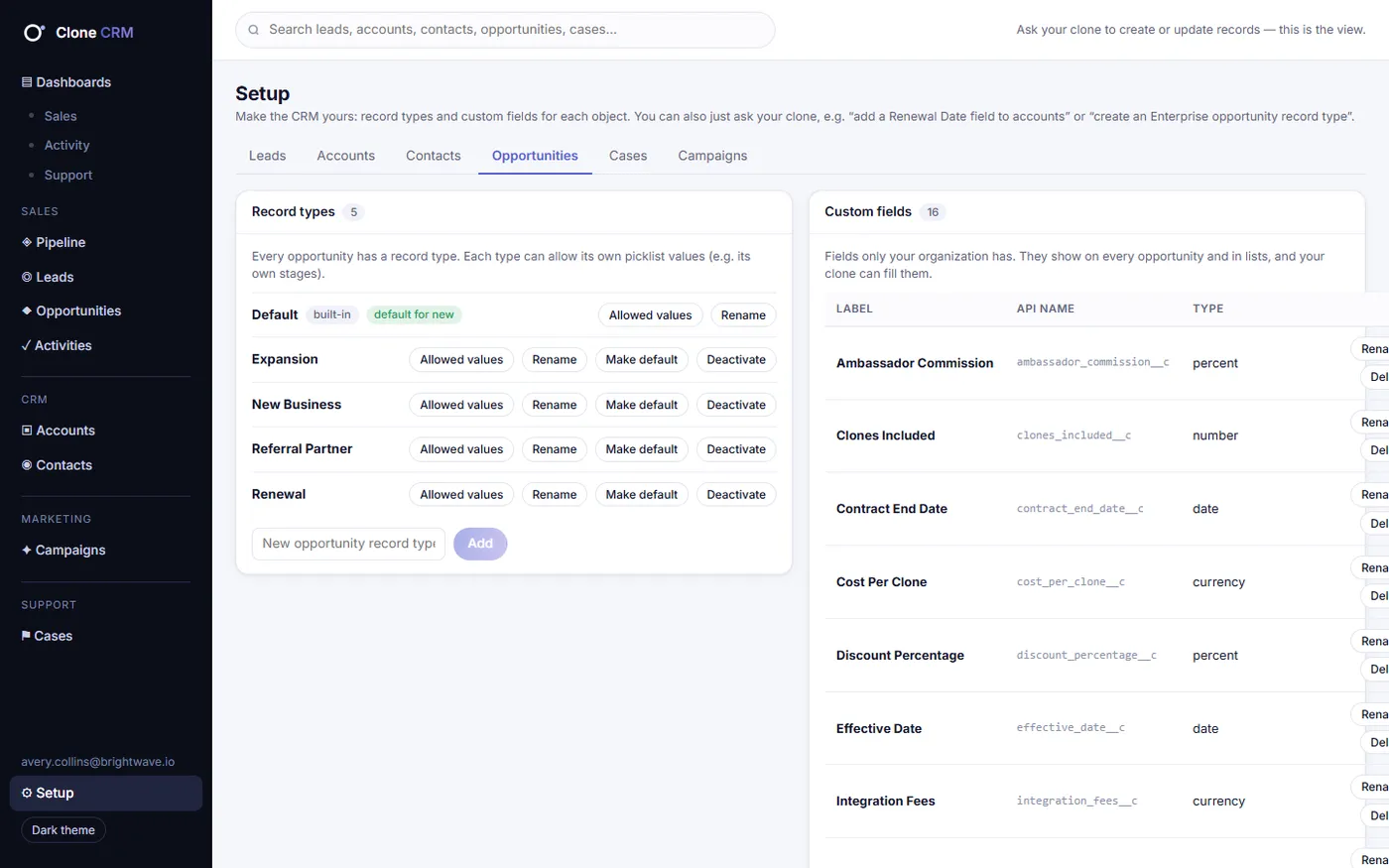The height and width of the screenshot is (868, 1389).
Task: Select the Cases setup tab
Action: 628,156
